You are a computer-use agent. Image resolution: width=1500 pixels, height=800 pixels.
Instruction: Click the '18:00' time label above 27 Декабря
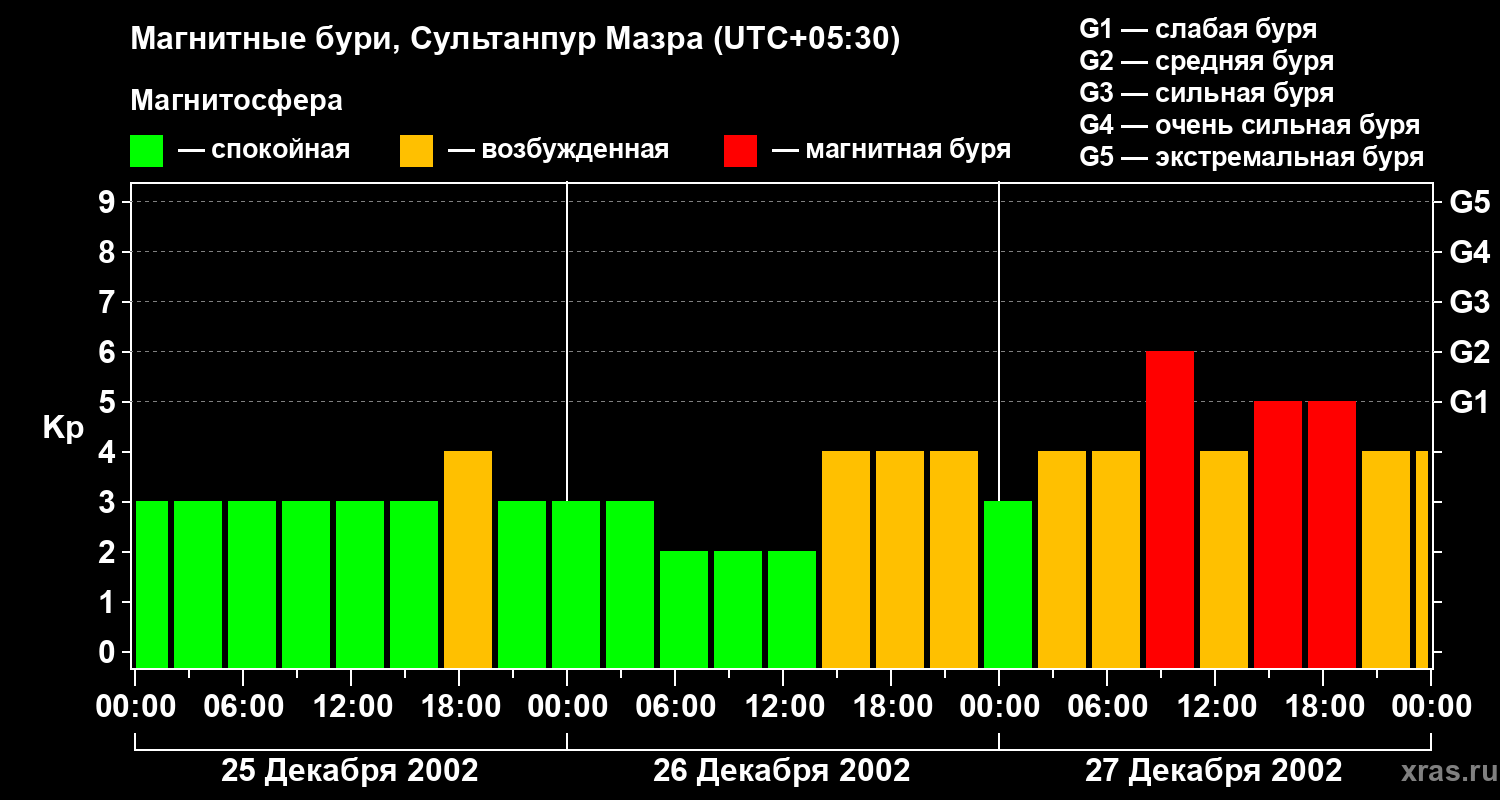(x=1324, y=707)
